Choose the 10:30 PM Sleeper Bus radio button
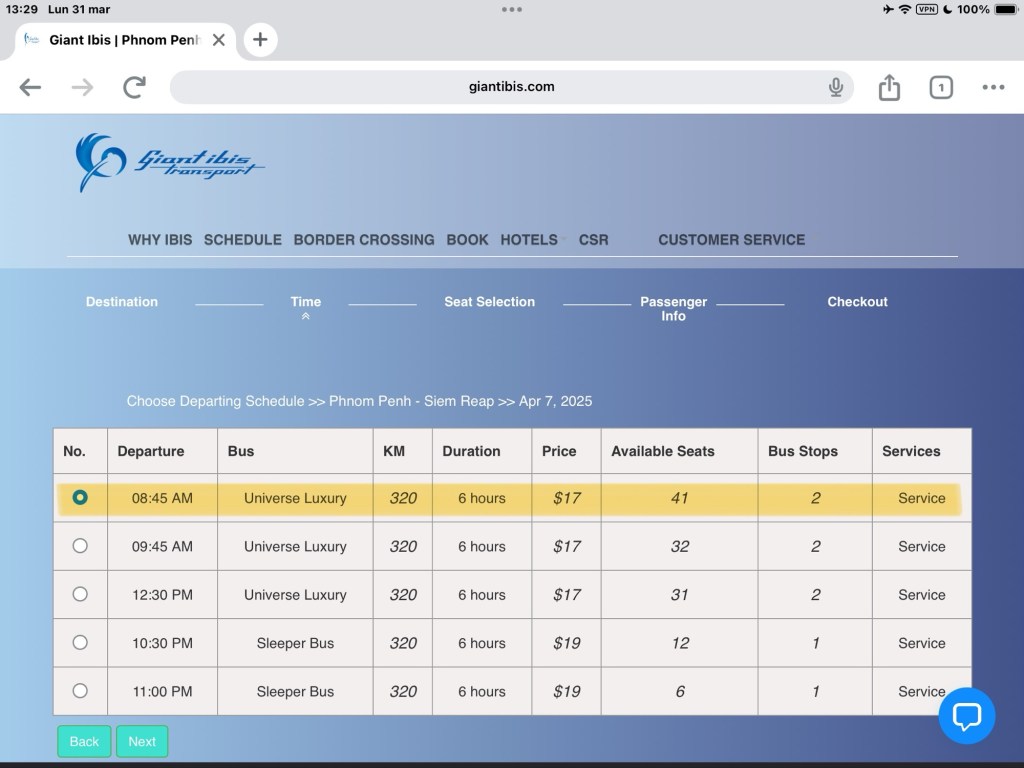The width and height of the screenshot is (1024, 768). point(80,642)
